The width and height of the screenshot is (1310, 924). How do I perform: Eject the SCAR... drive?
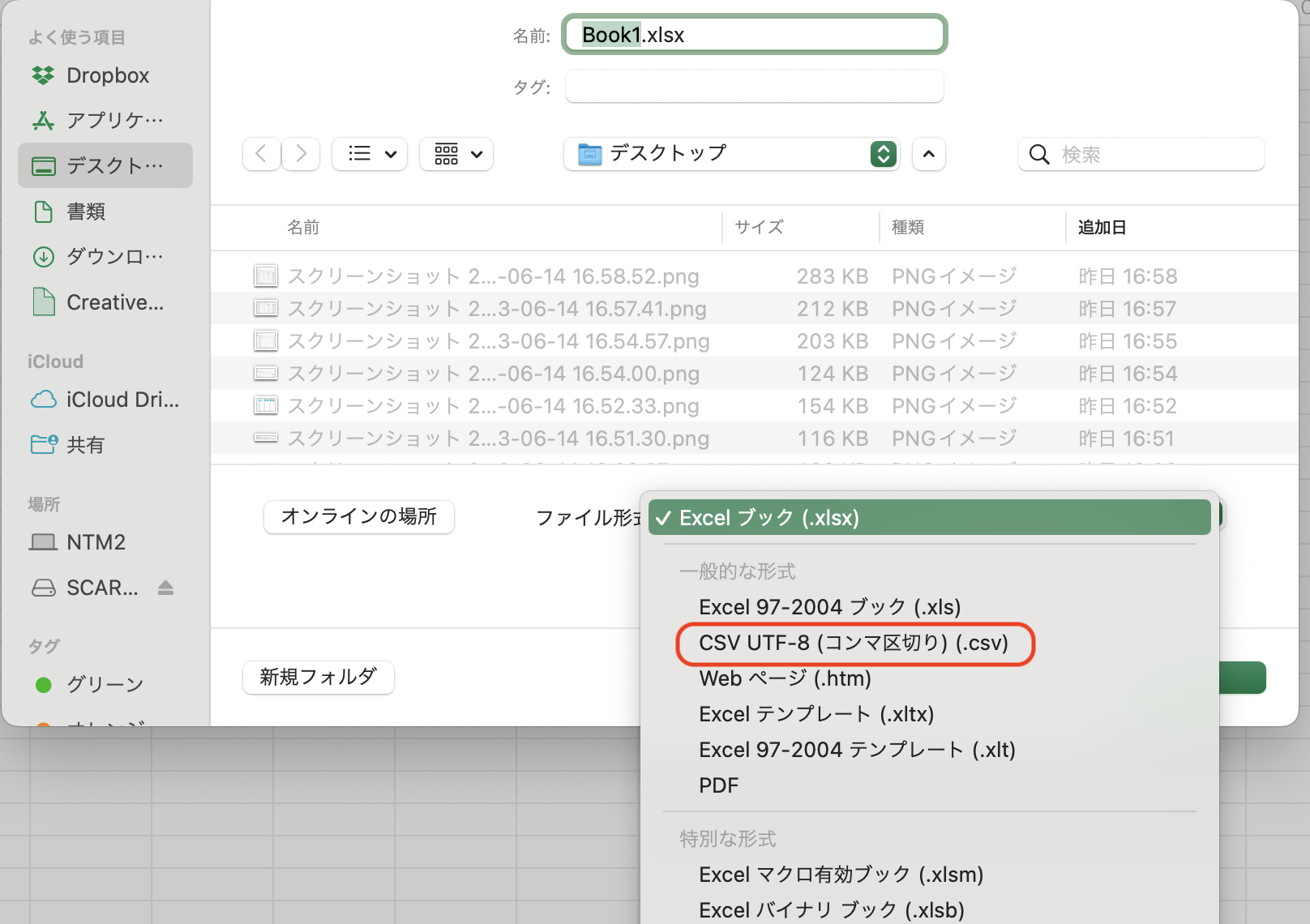[165, 588]
